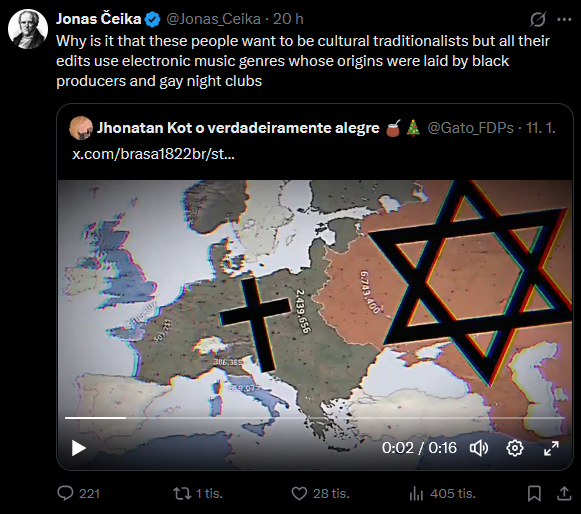Viewport: 581px width, 514px height.
Task: Click the repost arrows icon
Action: [x=182, y=493]
